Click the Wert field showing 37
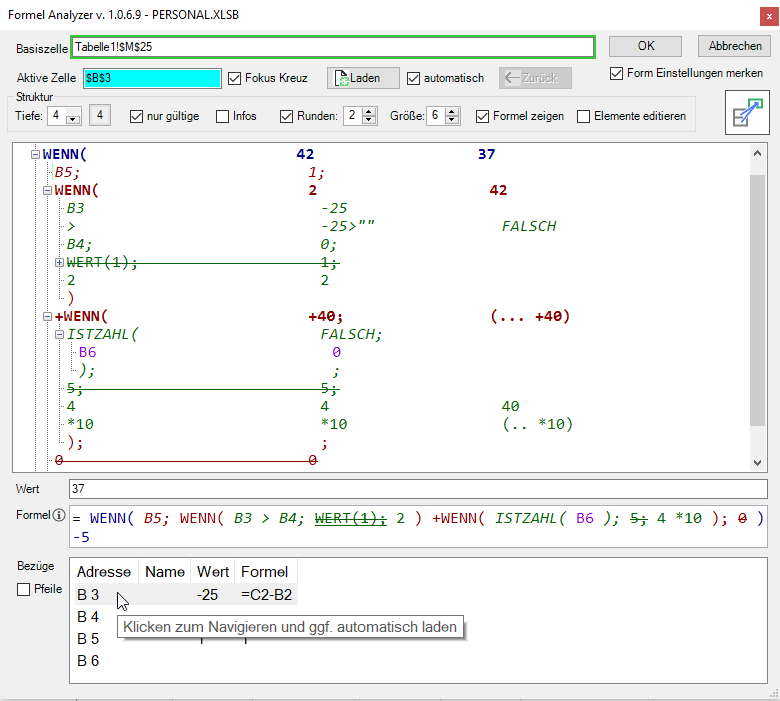The width and height of the screenshot is (780, 701). [x=418, y=489]
